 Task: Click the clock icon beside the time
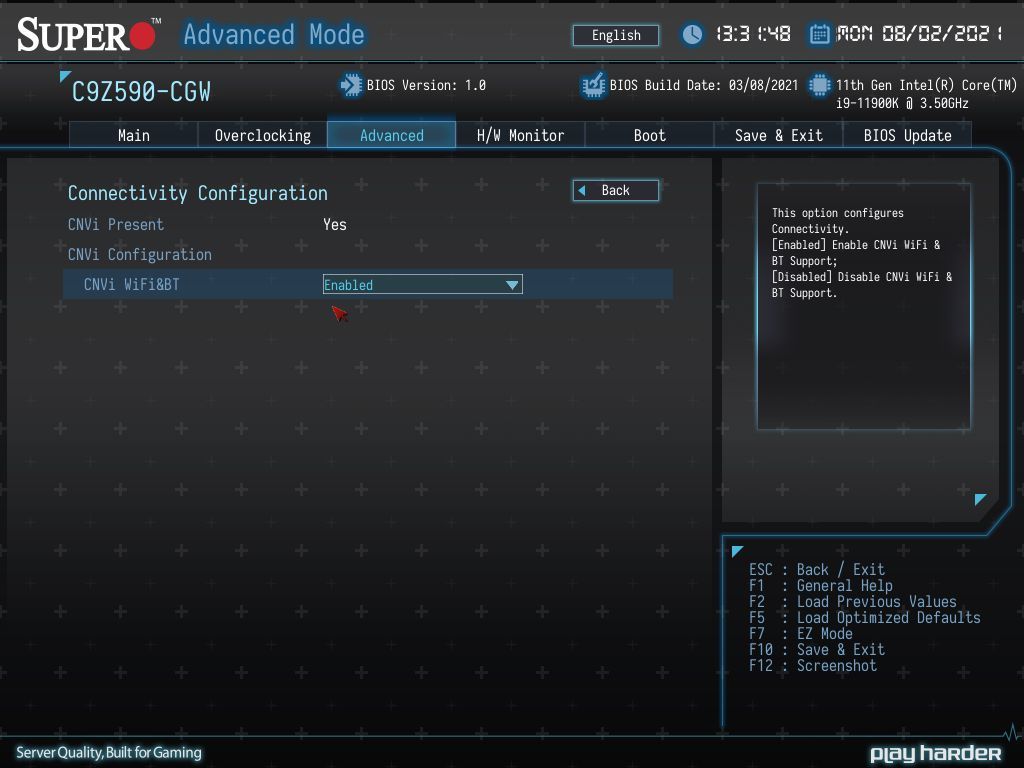click(692, 34)
